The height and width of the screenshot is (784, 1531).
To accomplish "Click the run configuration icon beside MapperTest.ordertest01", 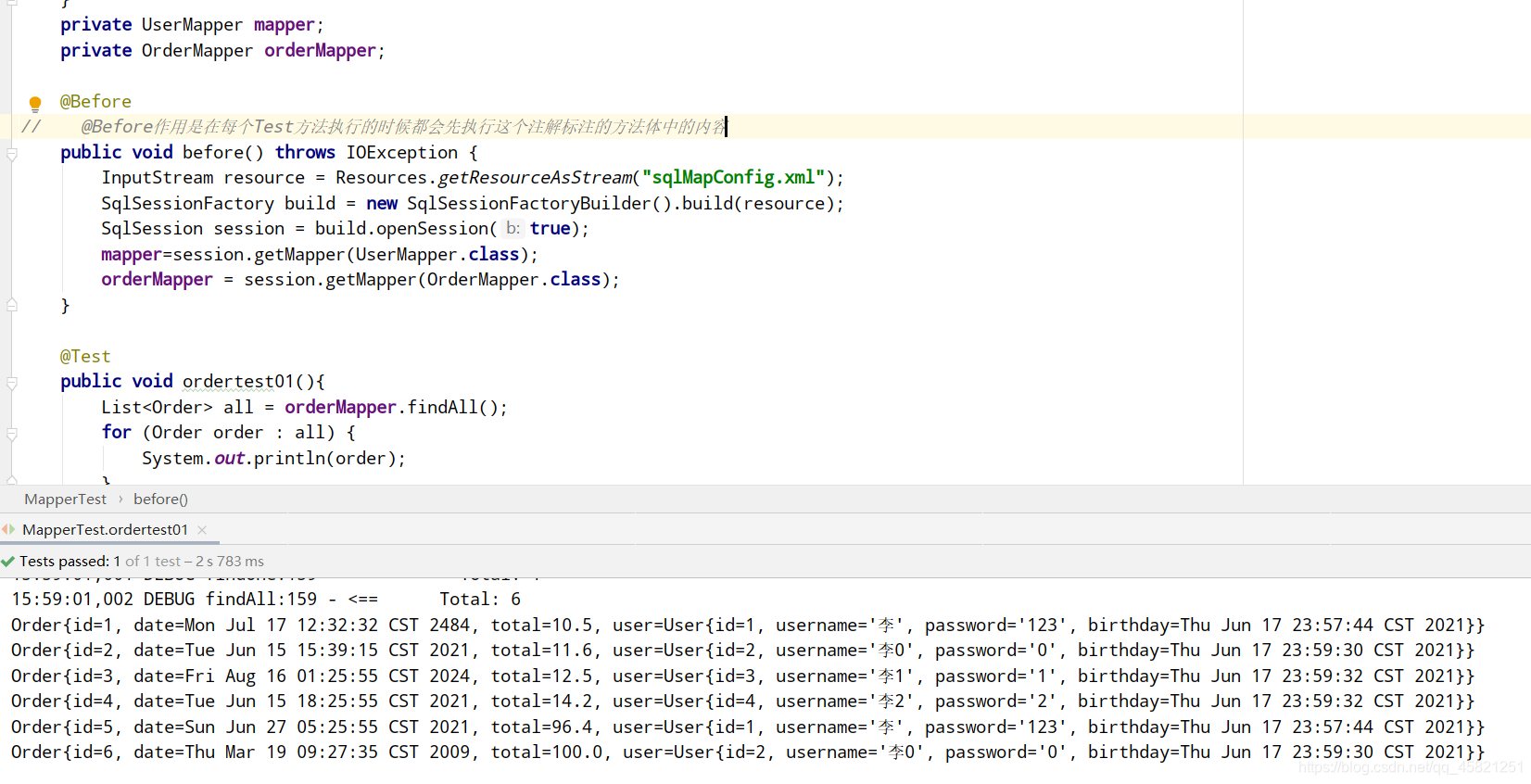I will [8, 530].
